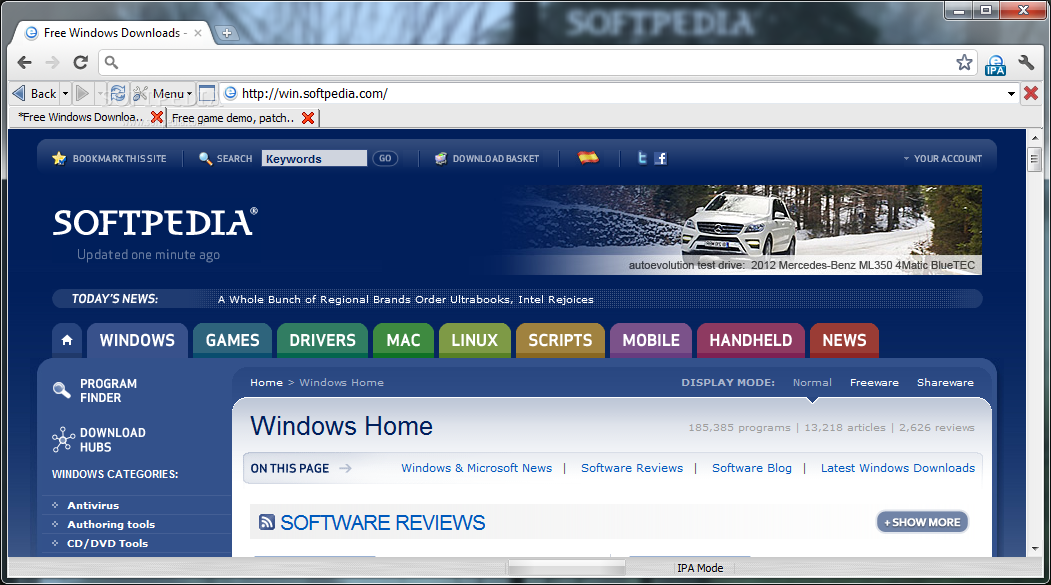Jump to Software Reviews section link

click(x=632, y=468)
